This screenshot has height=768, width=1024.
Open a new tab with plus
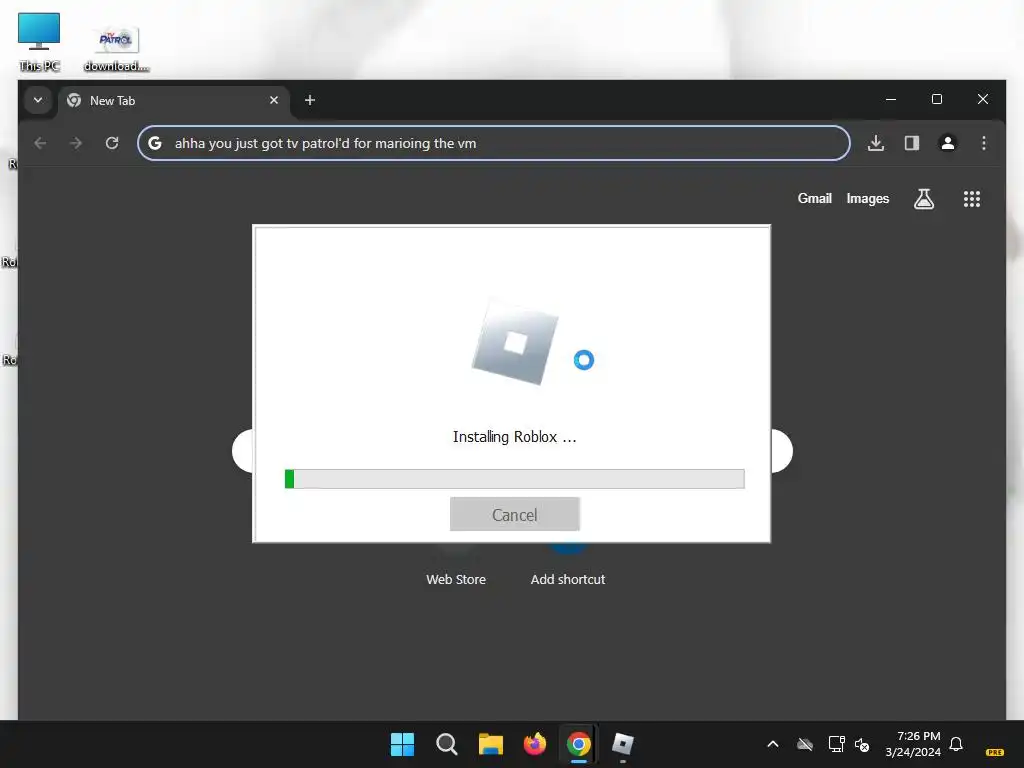pyautogui.click(x=310, y=100)
